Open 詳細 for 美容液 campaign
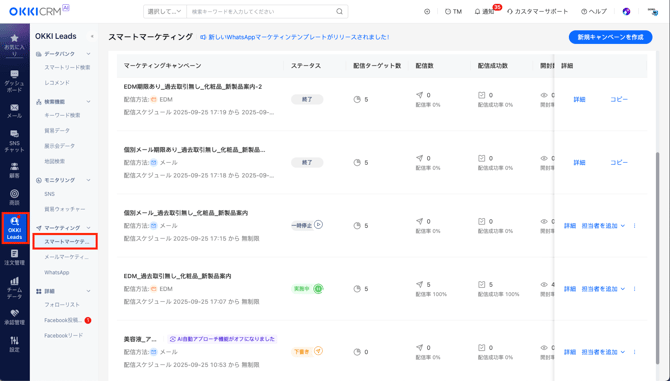670x381 pixels. (x=570, y=352)
